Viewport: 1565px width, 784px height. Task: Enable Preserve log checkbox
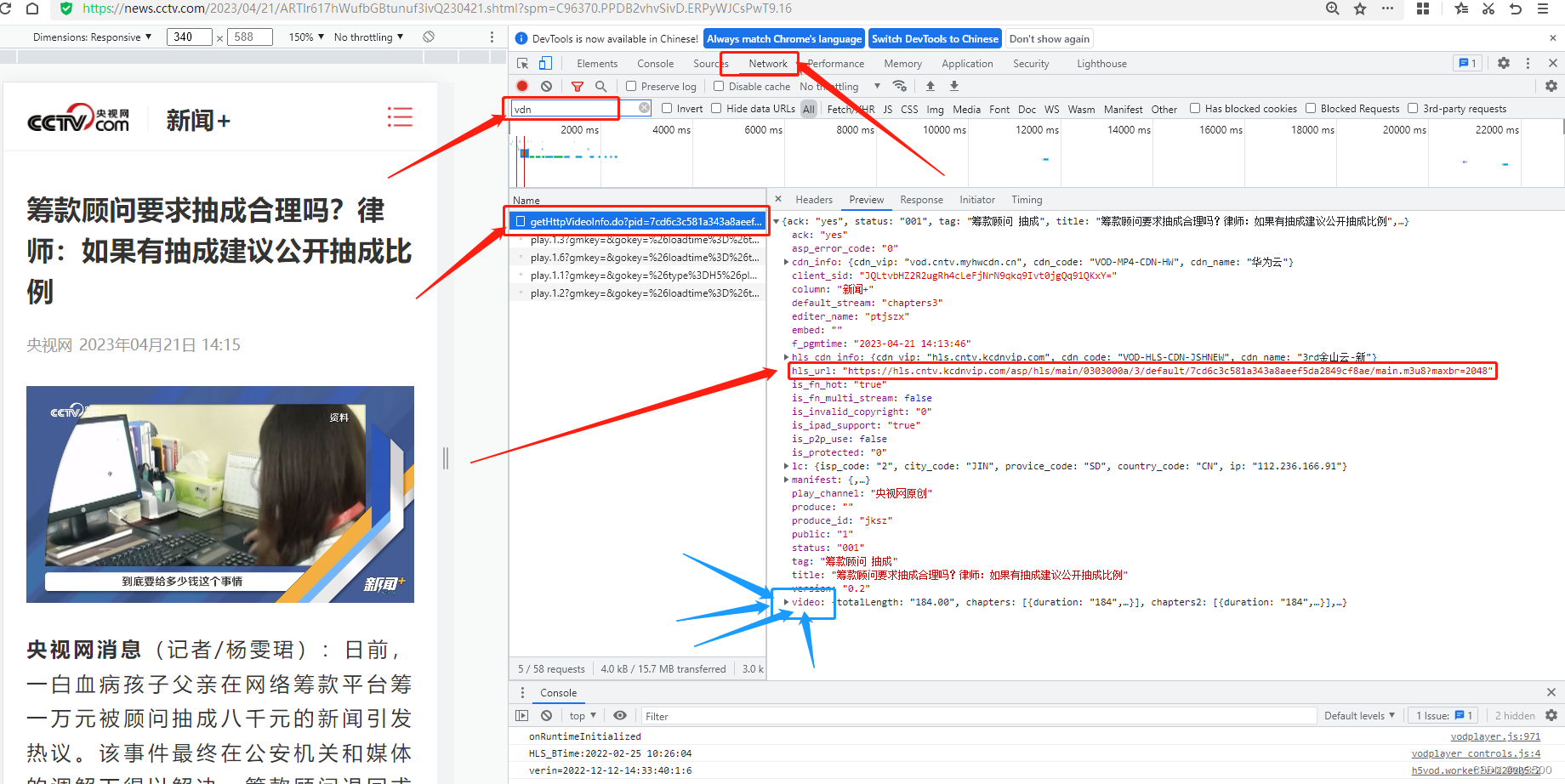point(631,86)
